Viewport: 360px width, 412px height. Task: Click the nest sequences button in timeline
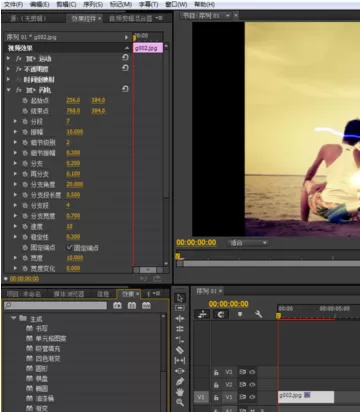tap(202, 314)
